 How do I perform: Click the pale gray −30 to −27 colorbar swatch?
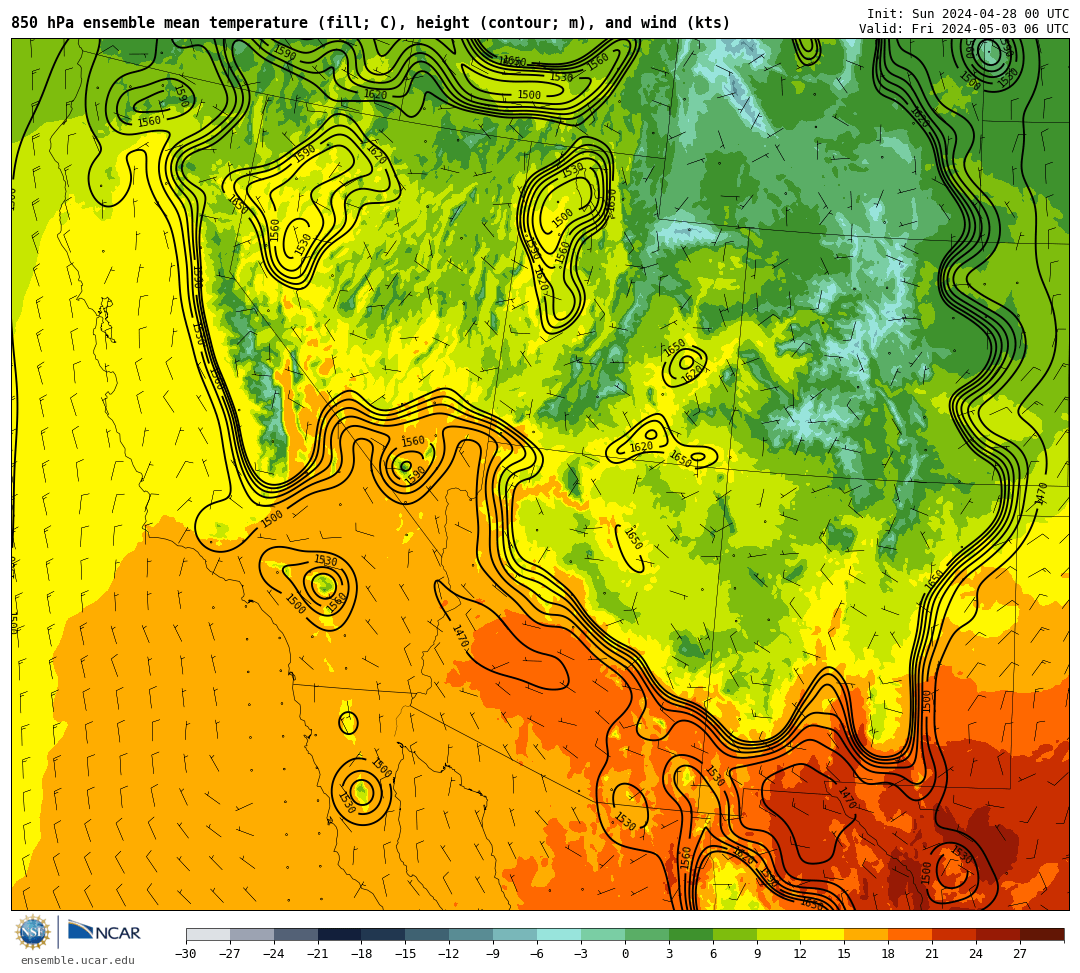(x=208, y=934)
